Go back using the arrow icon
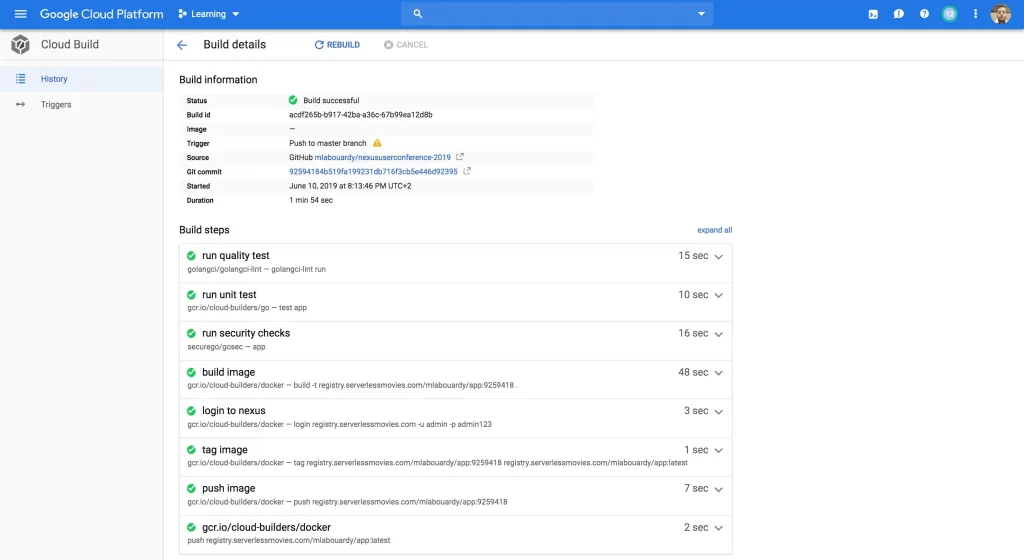The height and width of the screenshot is (560, 1024). (x=182, y=45)
